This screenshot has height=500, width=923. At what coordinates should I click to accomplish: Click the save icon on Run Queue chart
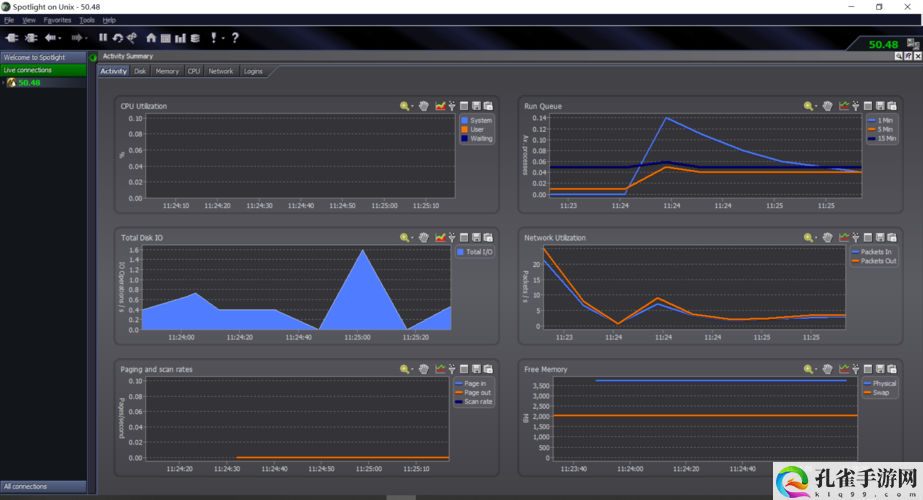(880, 106)
